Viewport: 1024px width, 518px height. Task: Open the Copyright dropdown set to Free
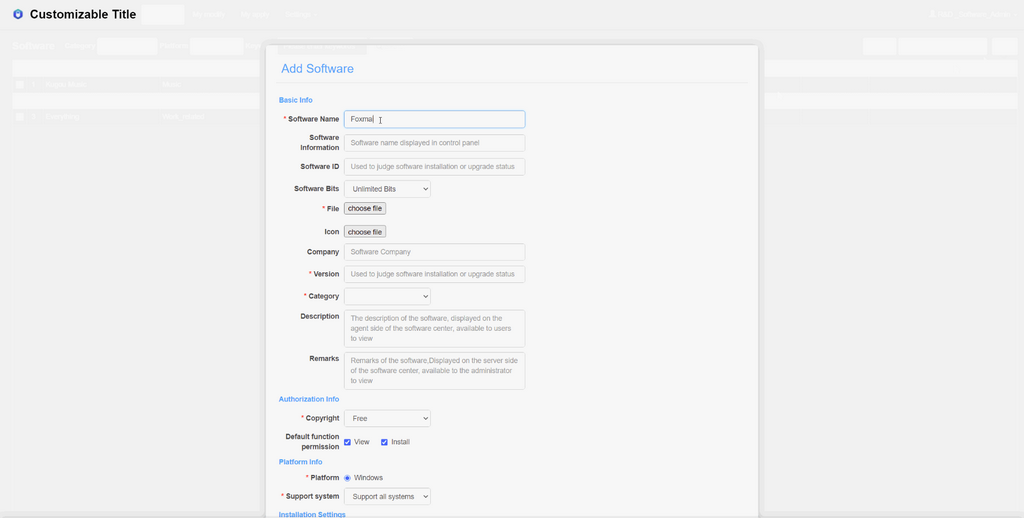(387, 418)
